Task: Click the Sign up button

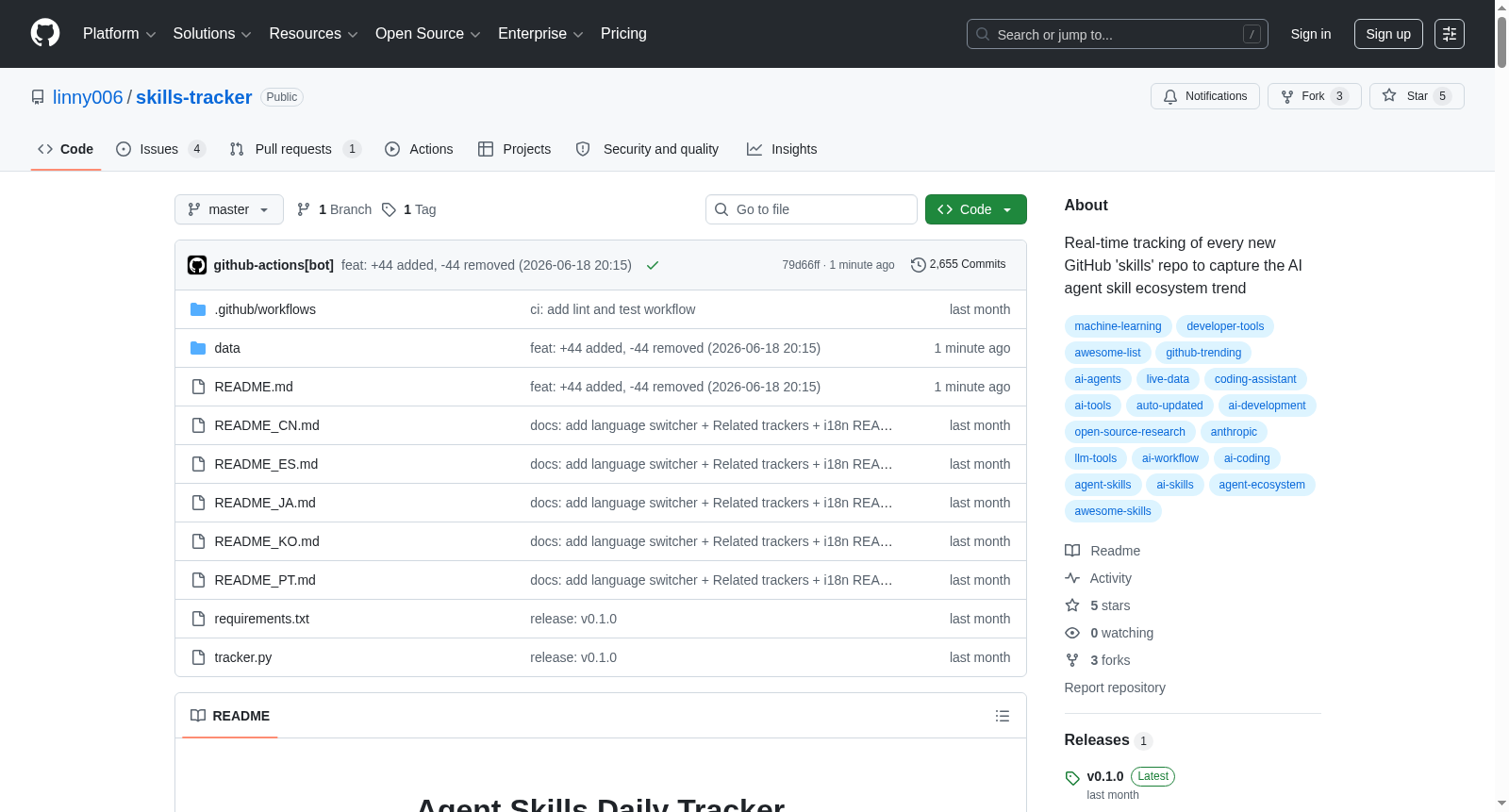Action: (1388, 34)
